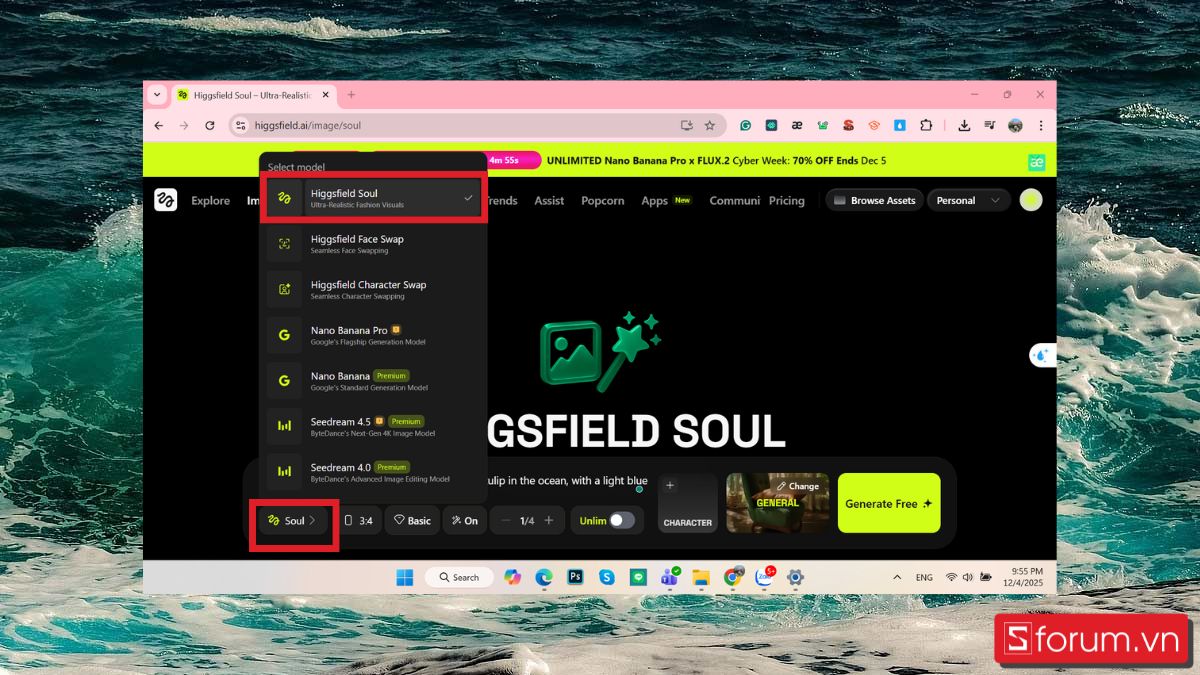Image resolution: width=1200 pixels, height=675 pixels.
Task: Open the Explore nav item
Action: coord(210,200)
